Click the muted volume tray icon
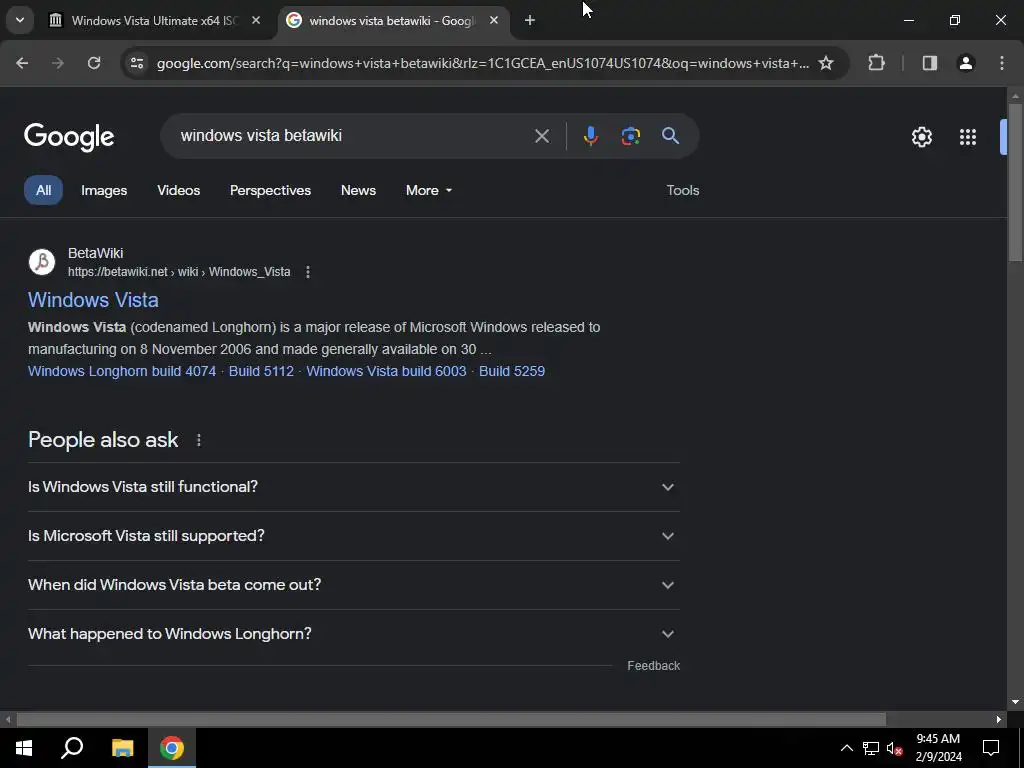1024x768 pixels. pyautogui.click(x=895, y=748)
